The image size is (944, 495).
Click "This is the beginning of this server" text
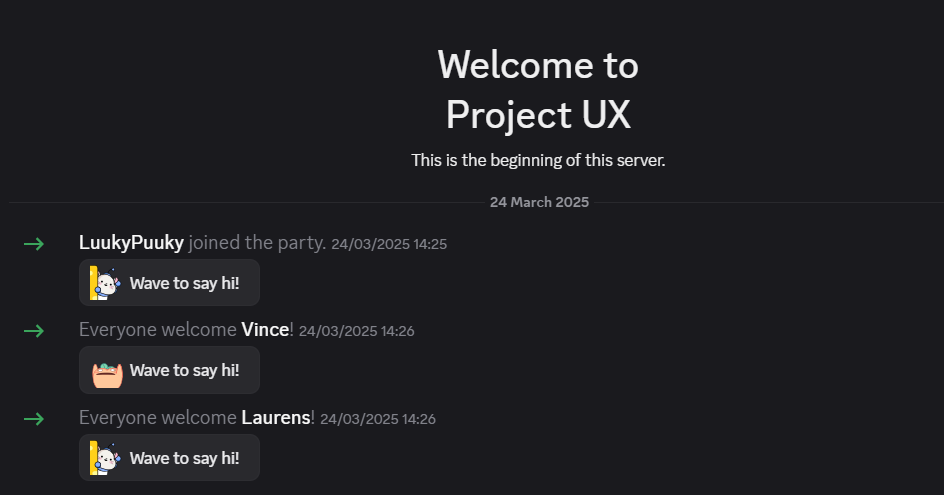tap(538, 160)
